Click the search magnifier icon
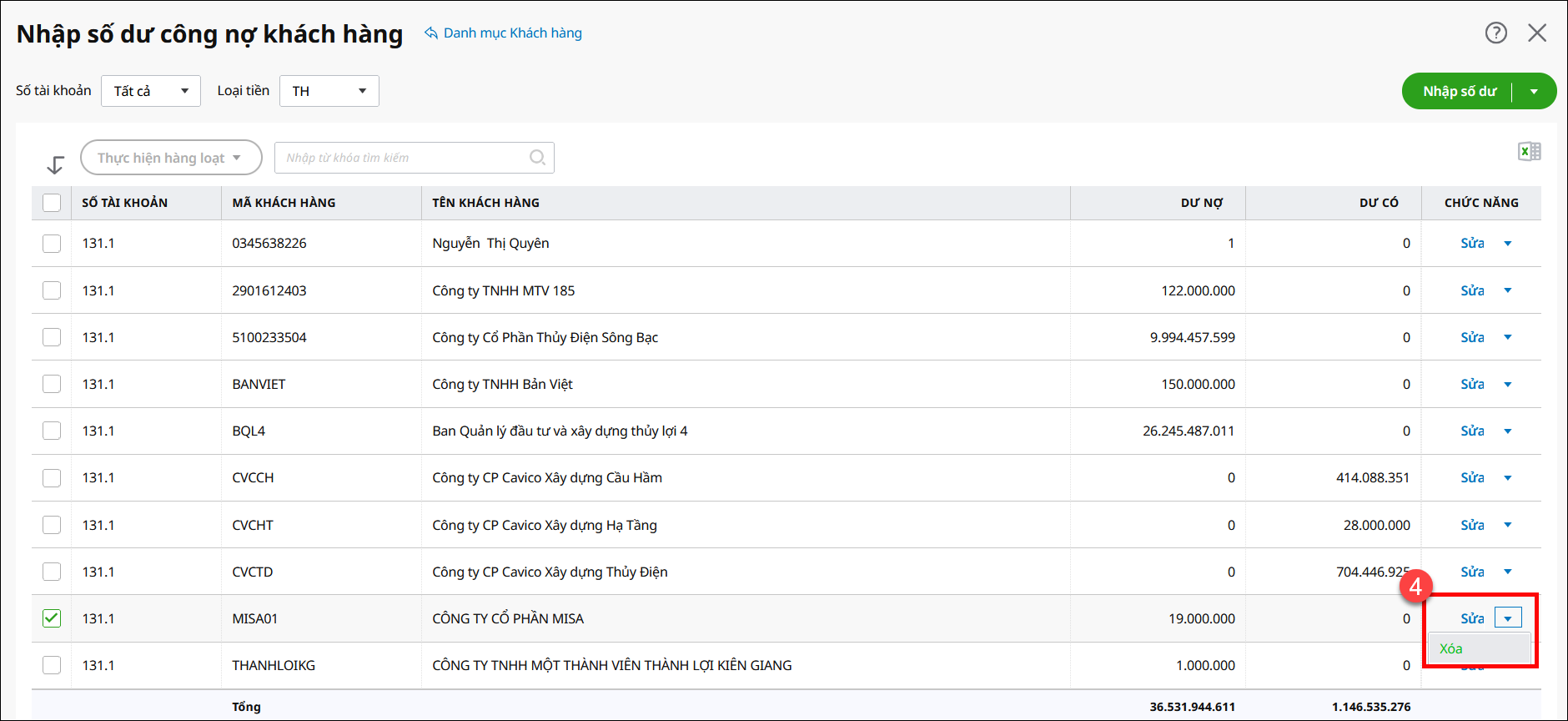This screenshot has width=1568, height=721. 537,158
